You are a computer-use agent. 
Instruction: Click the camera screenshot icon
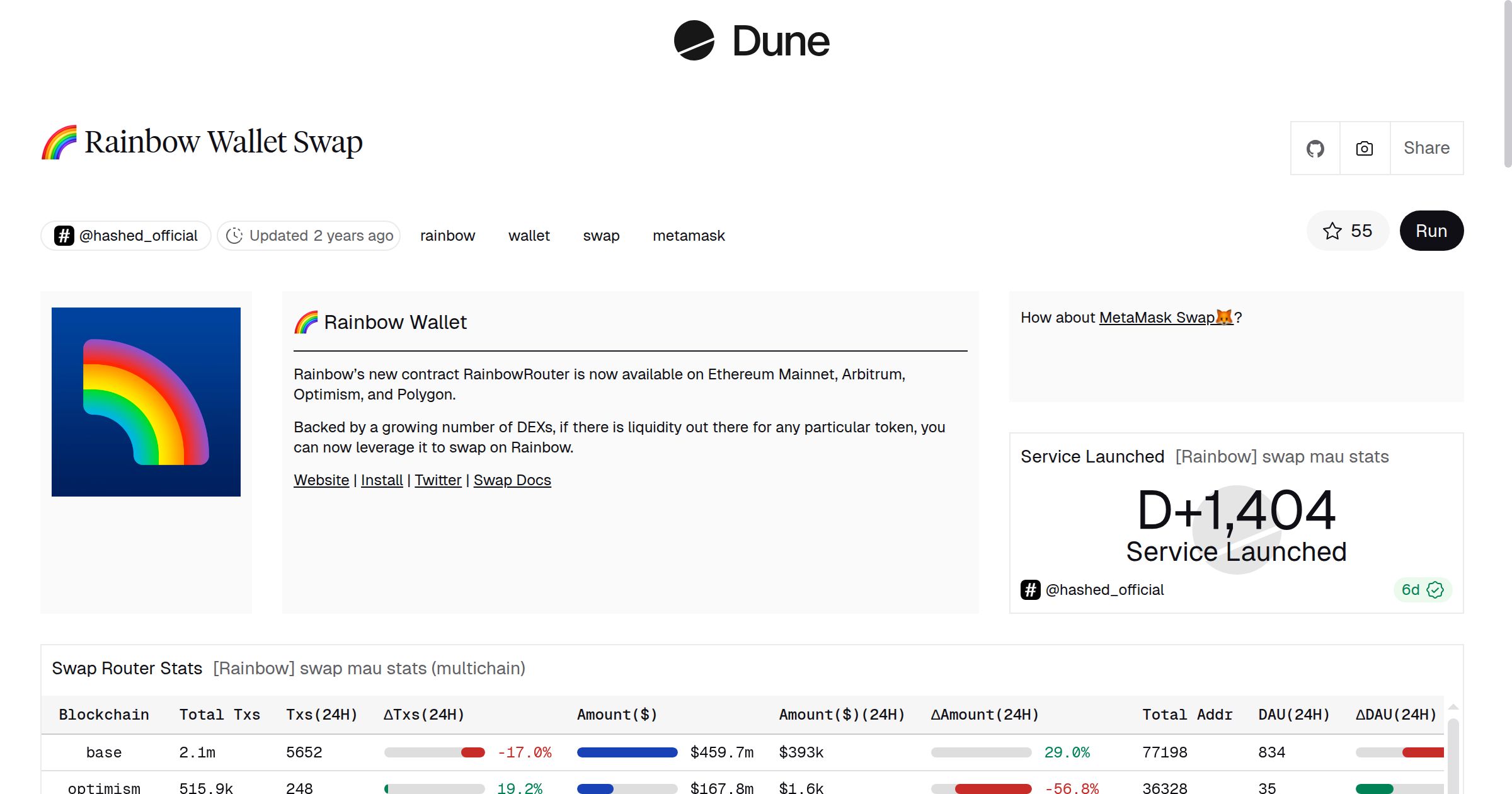1363,148
